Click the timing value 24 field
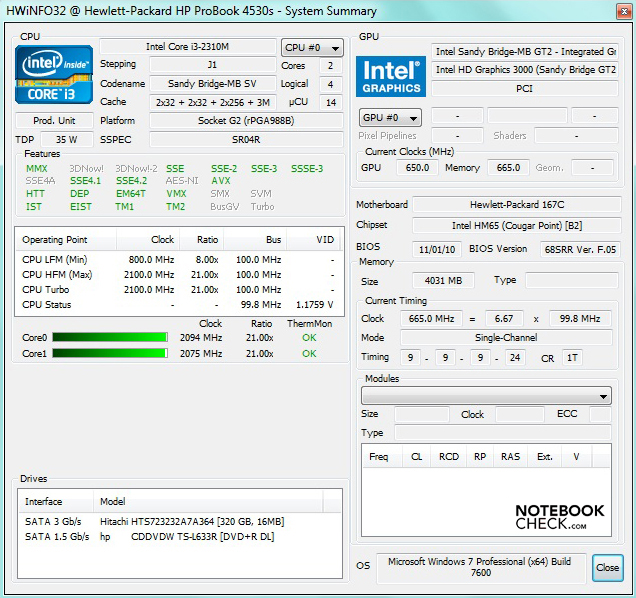 pos(515,357)
